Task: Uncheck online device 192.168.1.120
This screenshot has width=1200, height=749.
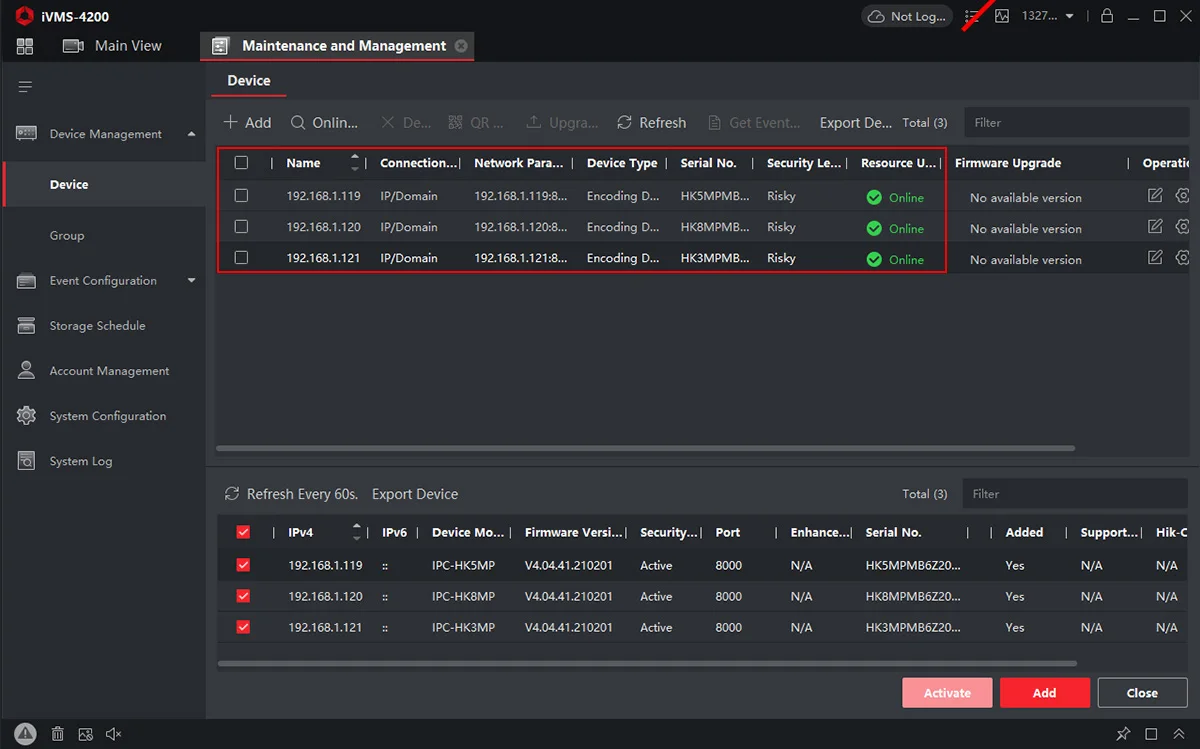Action: 243,596
